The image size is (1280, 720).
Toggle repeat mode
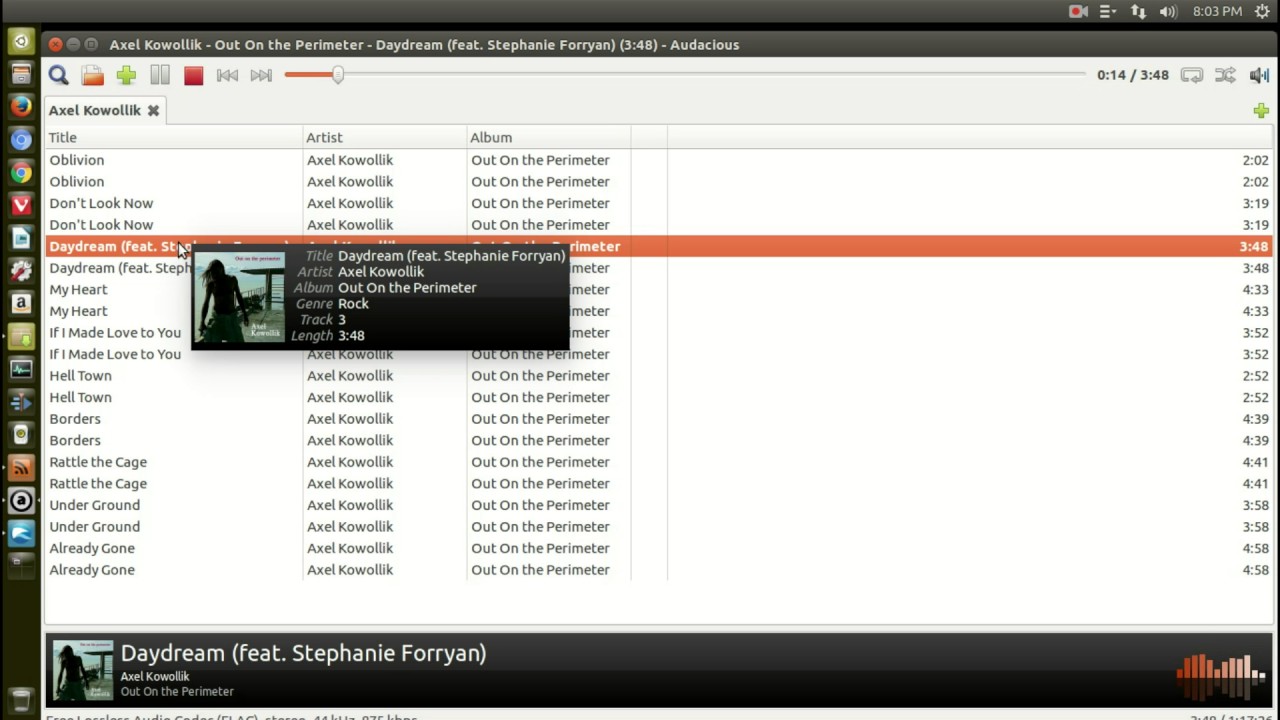pyautogui.click(x=1191, y=74)
